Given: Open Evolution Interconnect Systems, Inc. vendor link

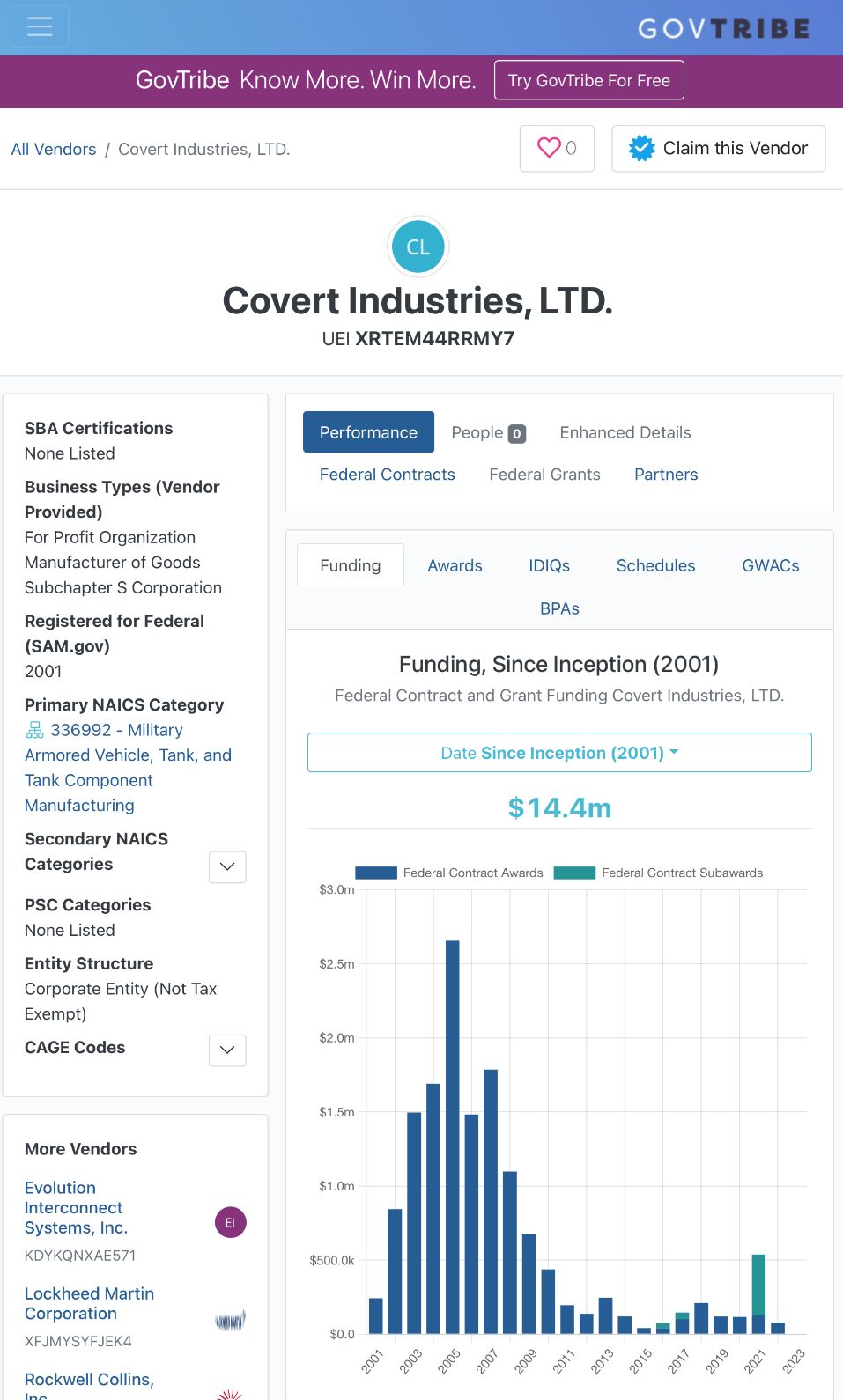Looking at the screenshot, I should coord(76,1207).
